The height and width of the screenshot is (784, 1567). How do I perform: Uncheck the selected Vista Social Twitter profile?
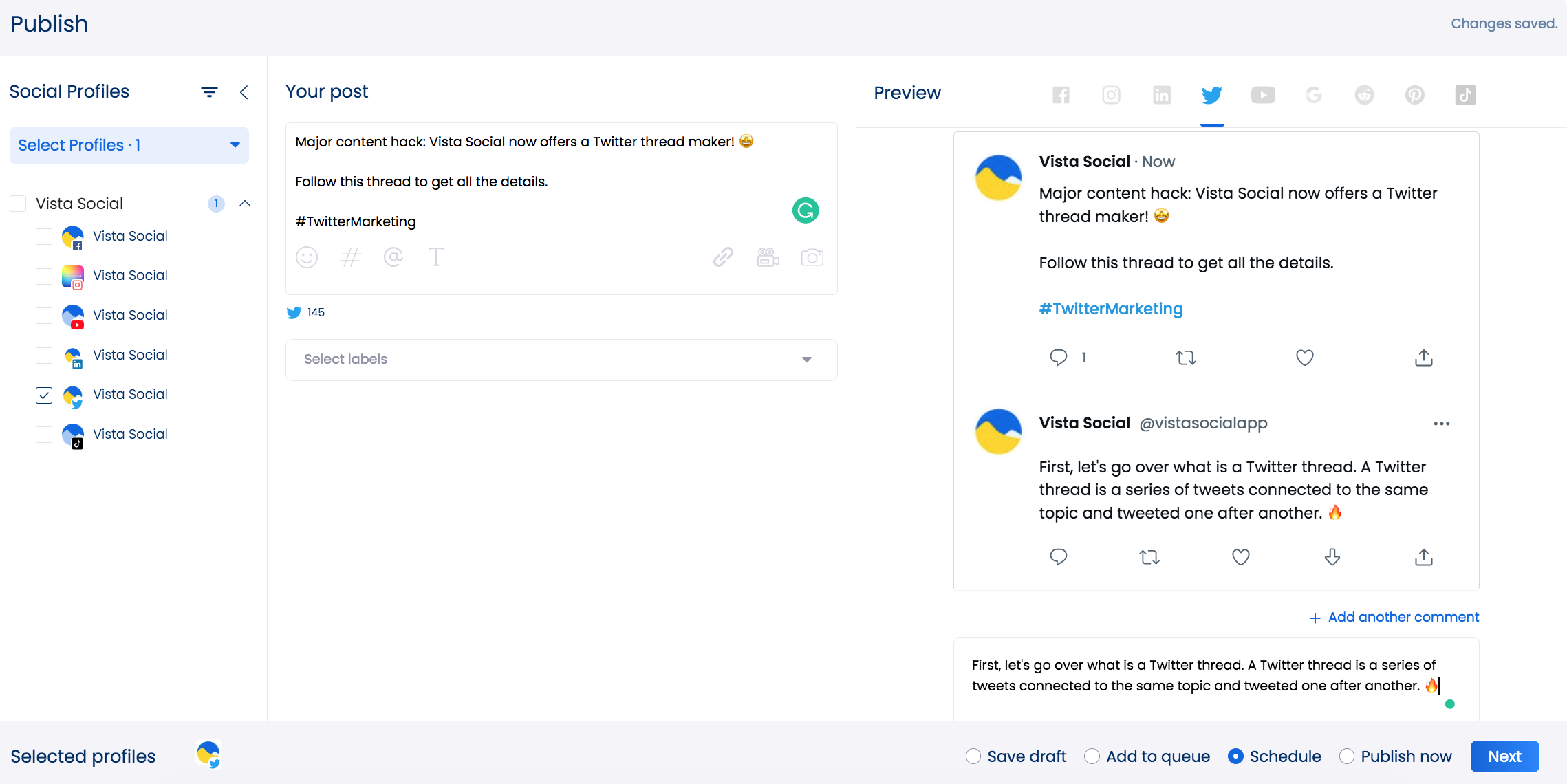pyautogui.click(x=44, y=395)
